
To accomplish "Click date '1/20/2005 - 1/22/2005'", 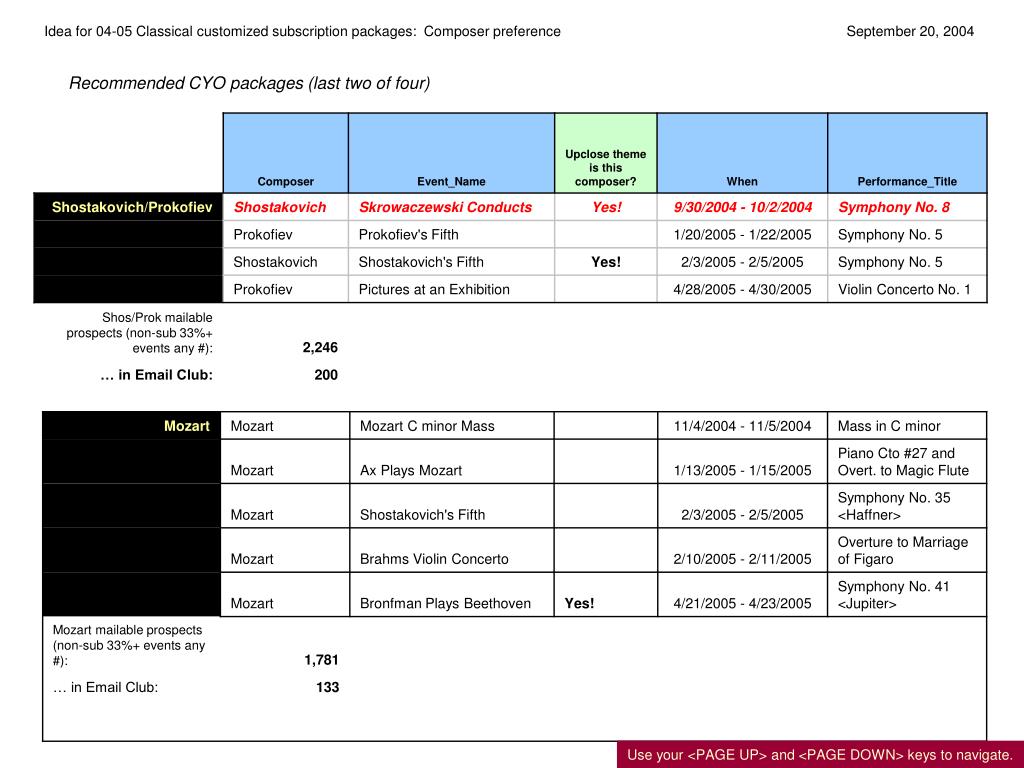I will 743,234.
